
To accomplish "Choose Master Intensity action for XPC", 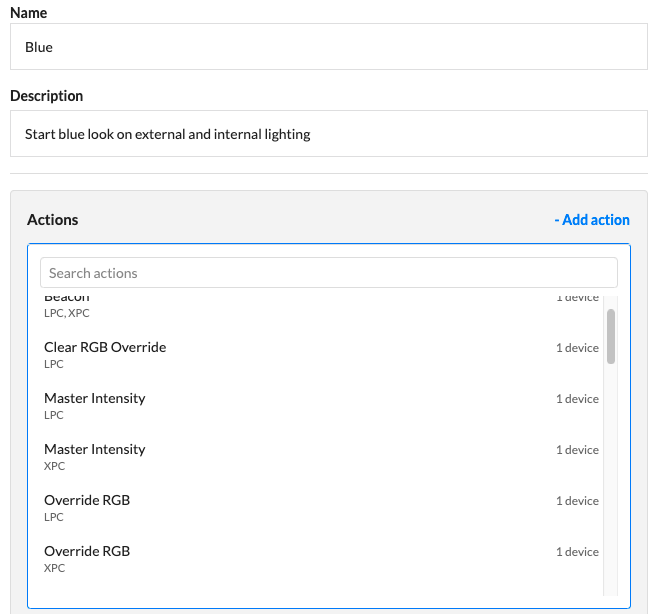I will (x=322, y=457).
